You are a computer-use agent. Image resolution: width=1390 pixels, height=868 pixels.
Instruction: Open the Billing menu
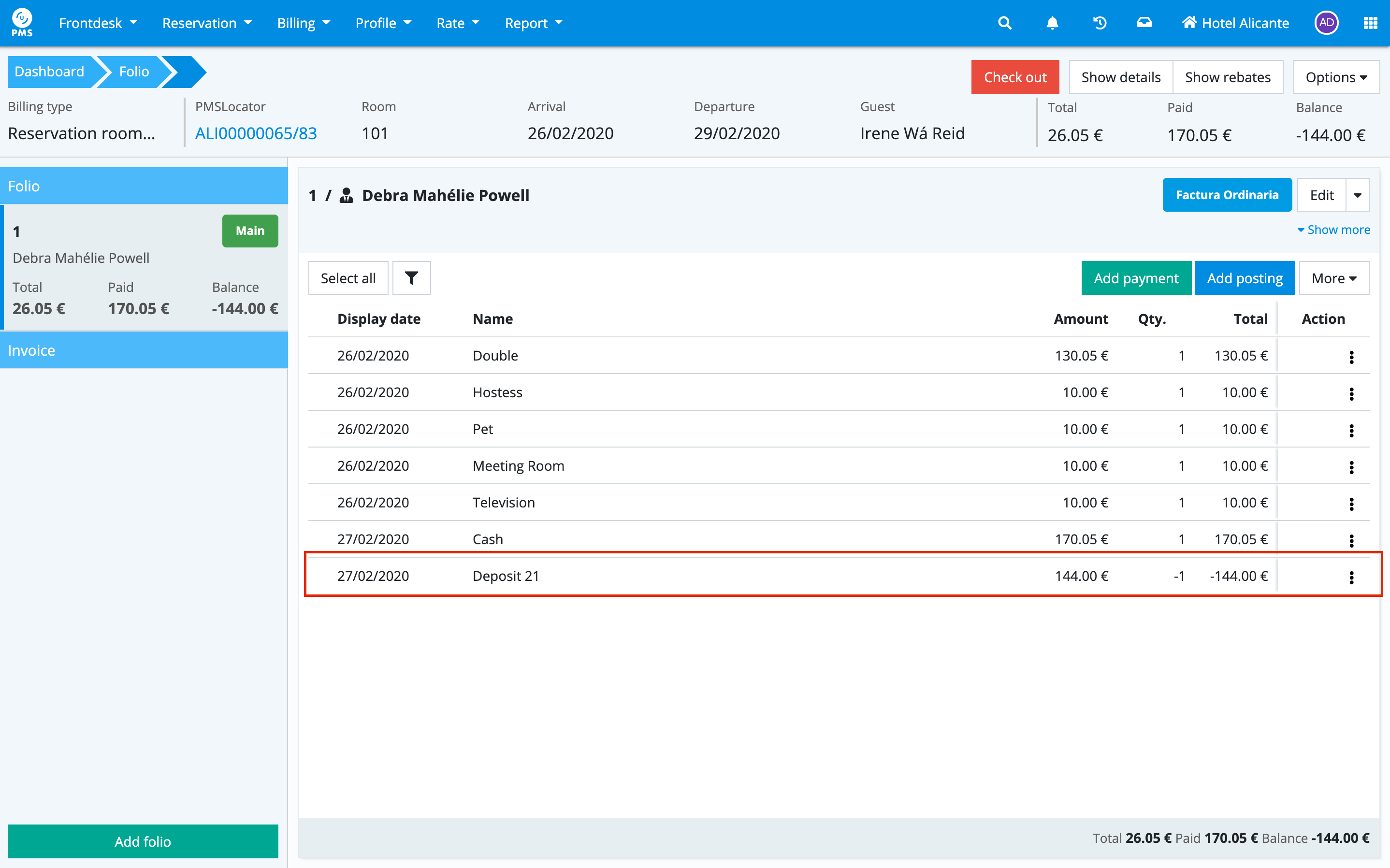(x=303, y=23)
